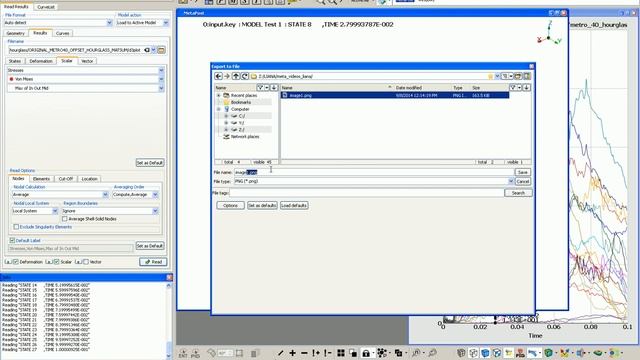Toggle the Deformation checkbox
640x360 pixels.
[x=16, y=262]
